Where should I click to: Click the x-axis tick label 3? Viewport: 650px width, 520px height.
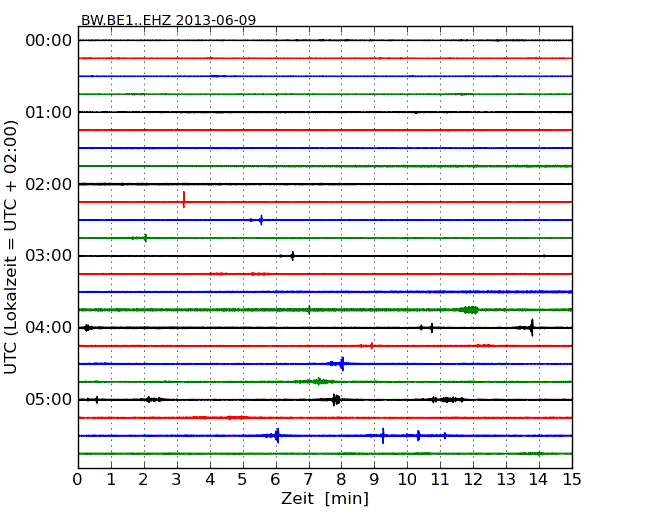(x=177, y=480)
